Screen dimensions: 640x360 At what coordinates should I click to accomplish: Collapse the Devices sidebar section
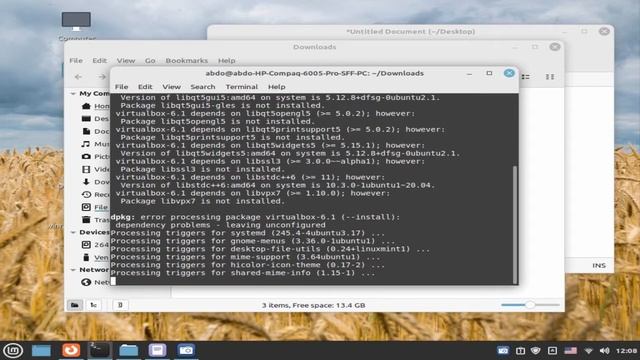pyautogui.click(x=73, y=232)
